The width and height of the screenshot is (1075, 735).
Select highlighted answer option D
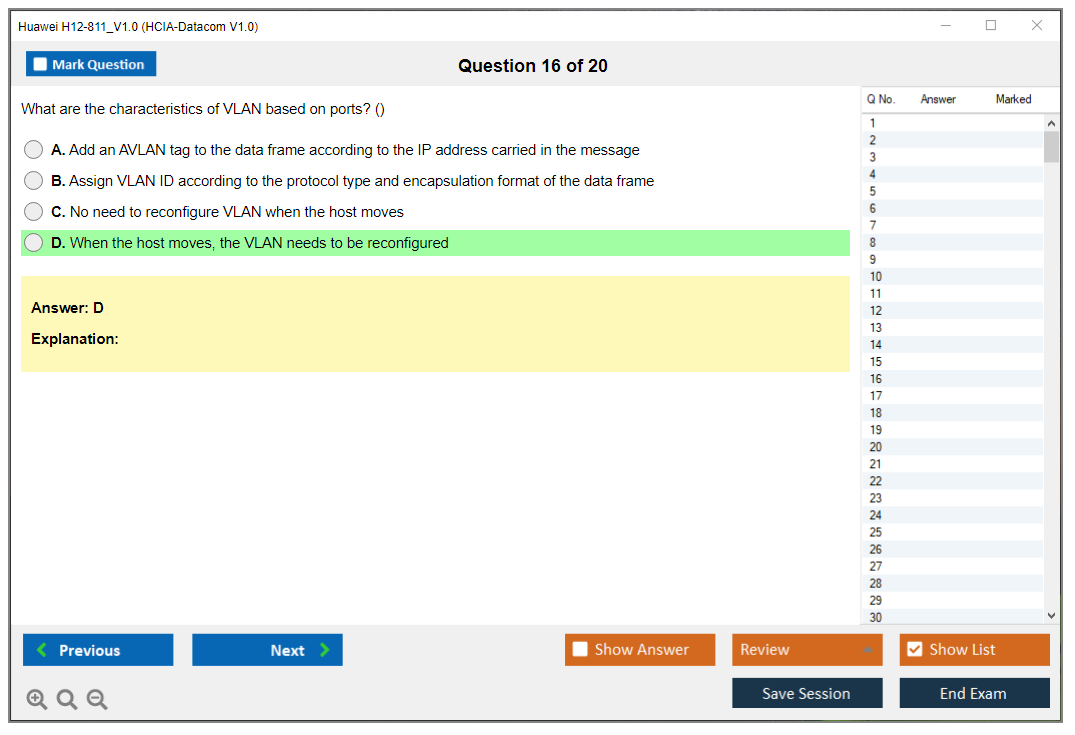[34, 243]
